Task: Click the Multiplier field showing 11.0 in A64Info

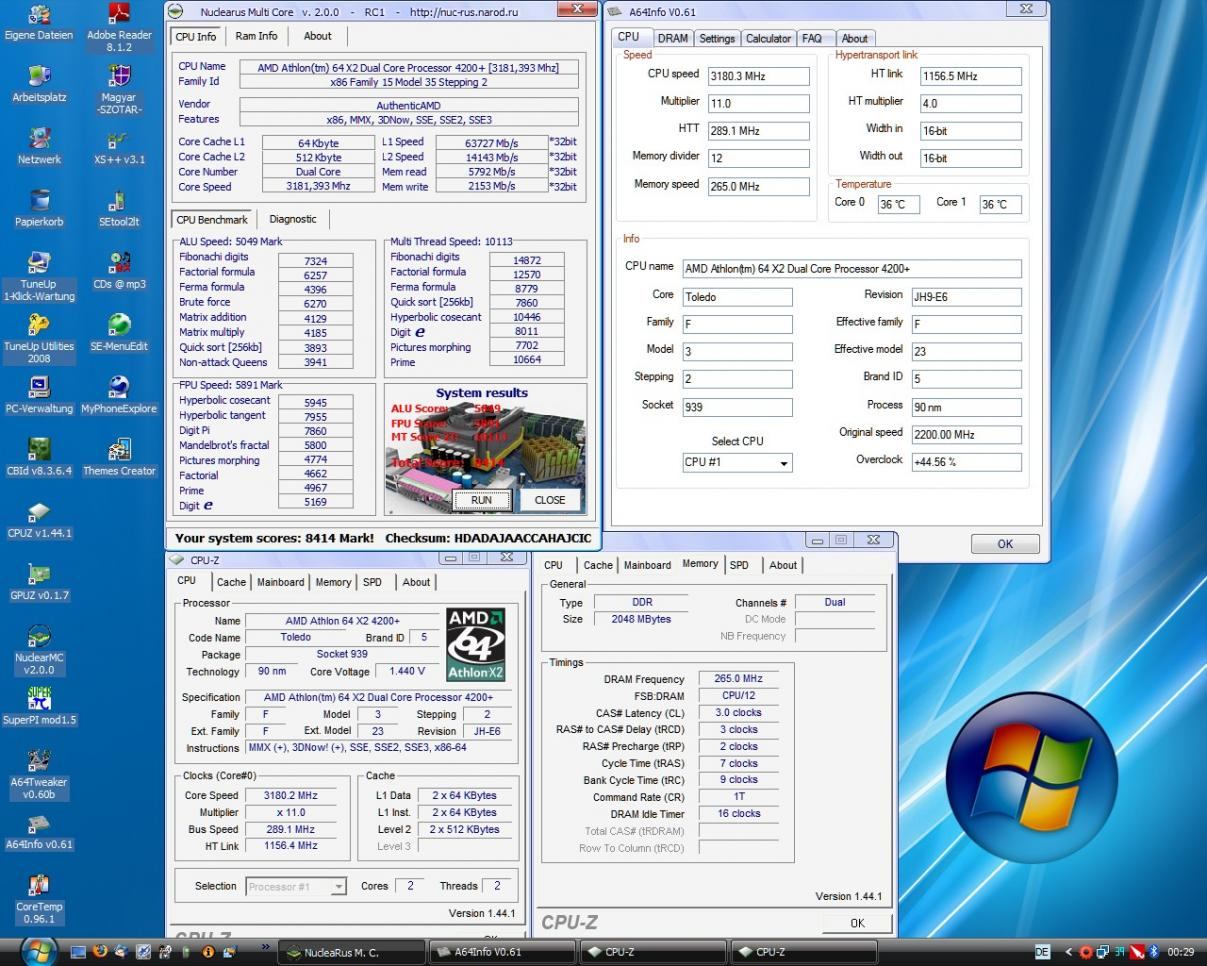Action: 759,103
